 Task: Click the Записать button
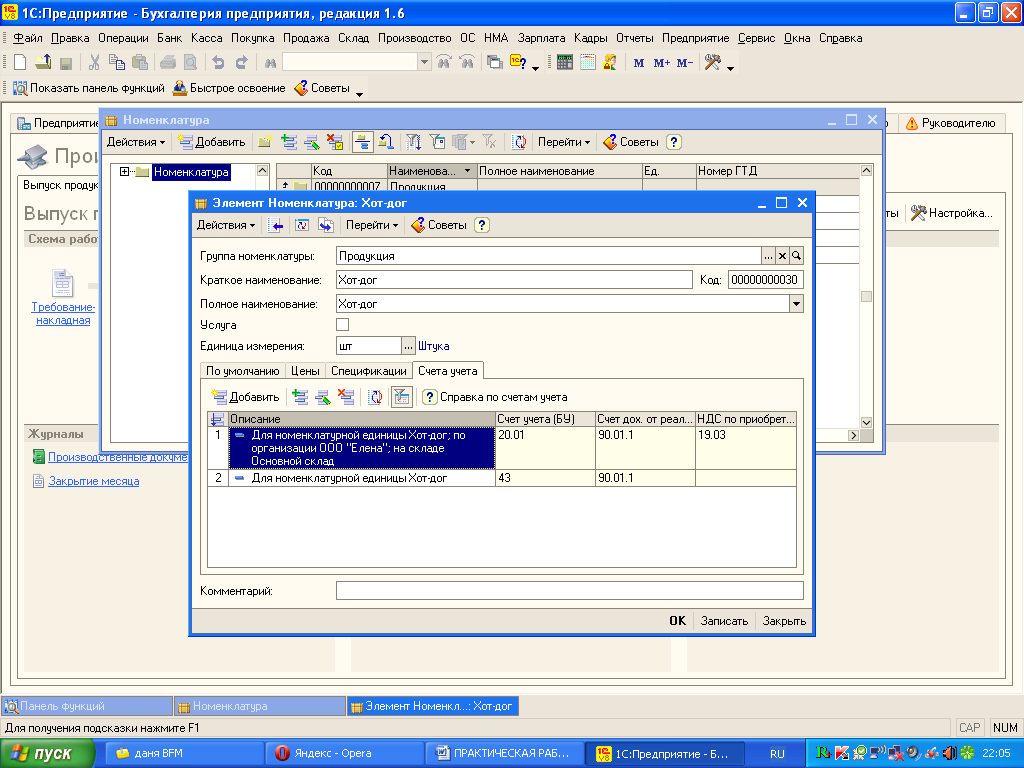tap(724, 620)
